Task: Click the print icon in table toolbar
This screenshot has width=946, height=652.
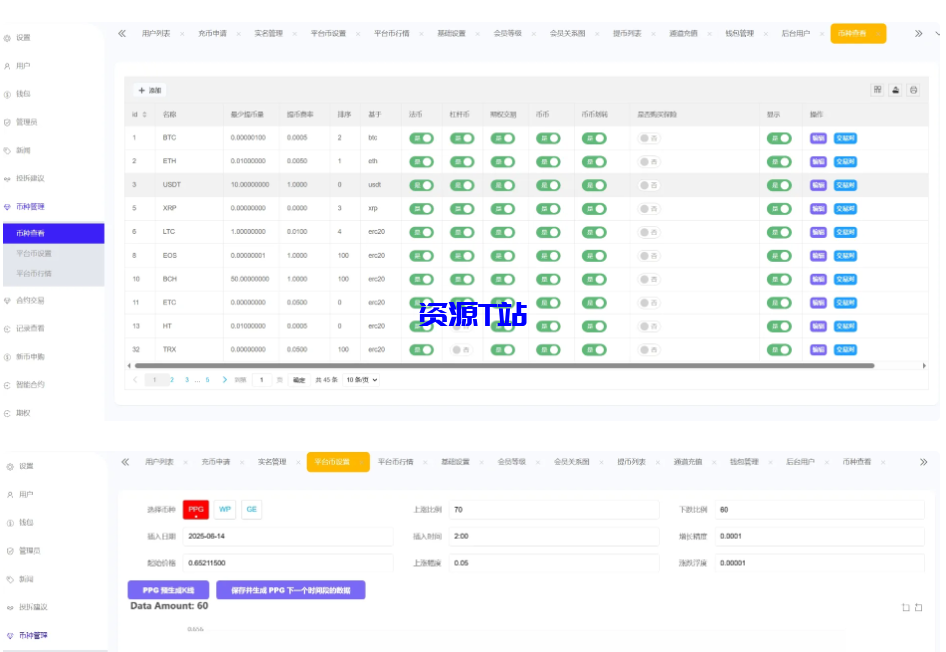Action: [913, 90]
